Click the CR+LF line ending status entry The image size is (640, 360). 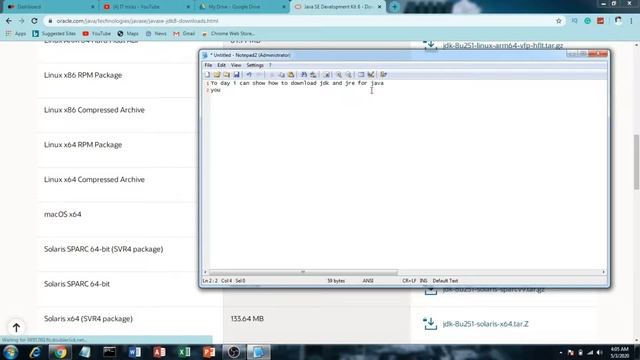(x=409, y=281)
